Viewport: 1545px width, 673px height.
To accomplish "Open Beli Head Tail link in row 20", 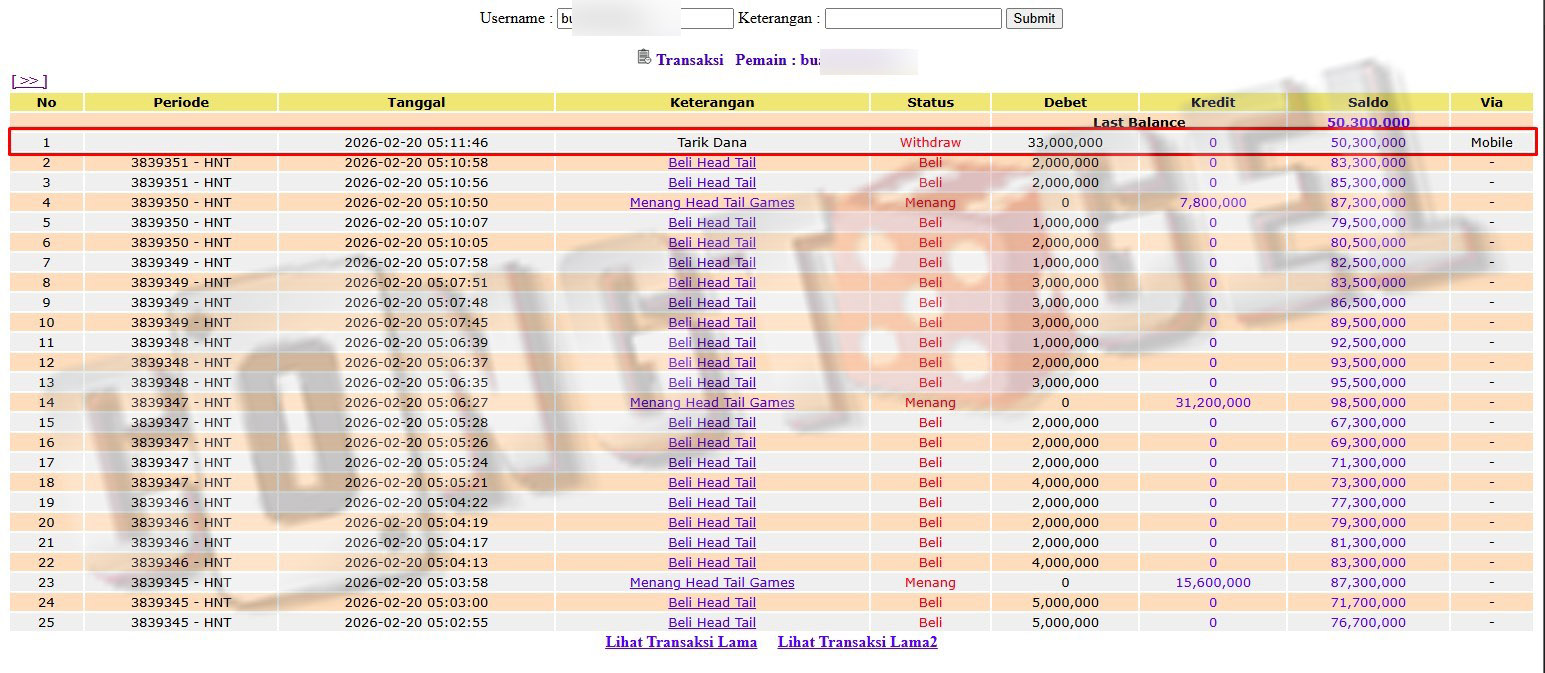I will point(712,522).
